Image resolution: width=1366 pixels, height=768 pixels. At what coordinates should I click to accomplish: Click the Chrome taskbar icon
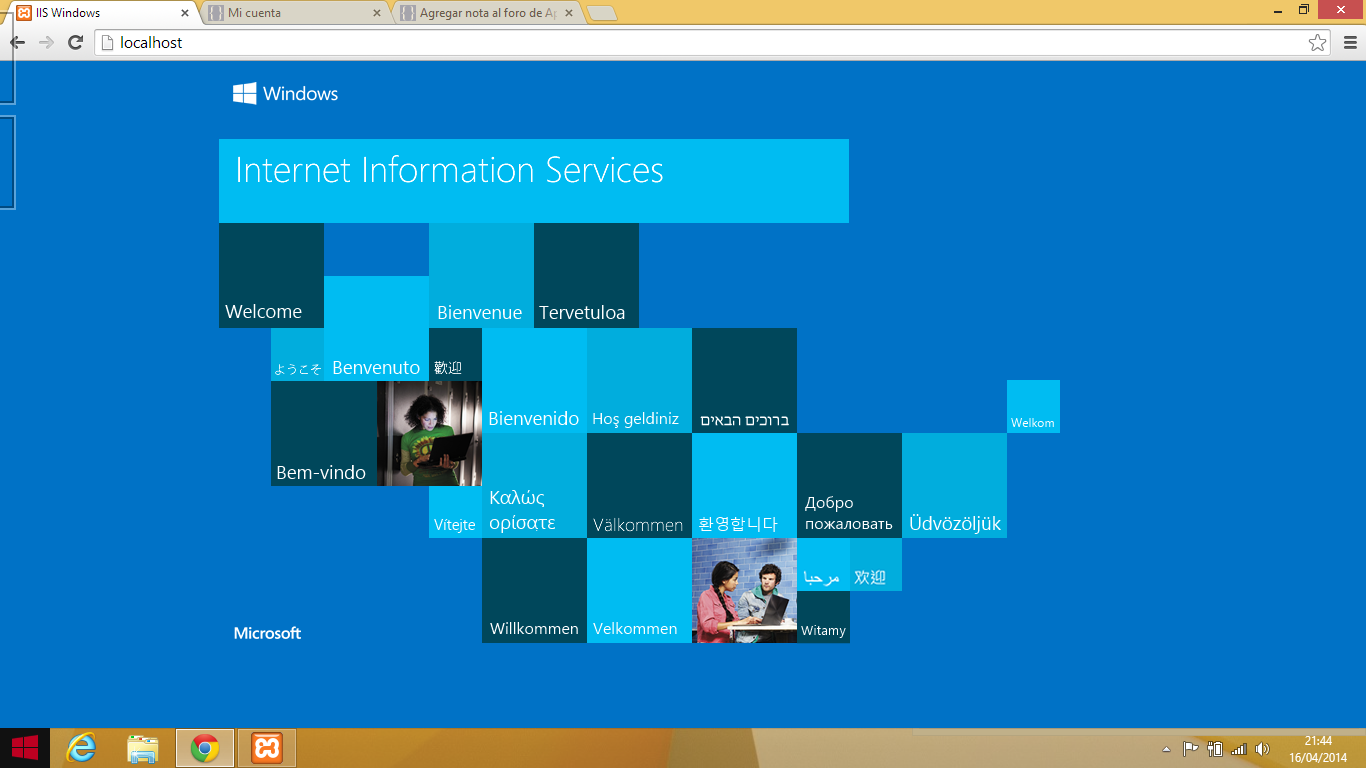205,748
